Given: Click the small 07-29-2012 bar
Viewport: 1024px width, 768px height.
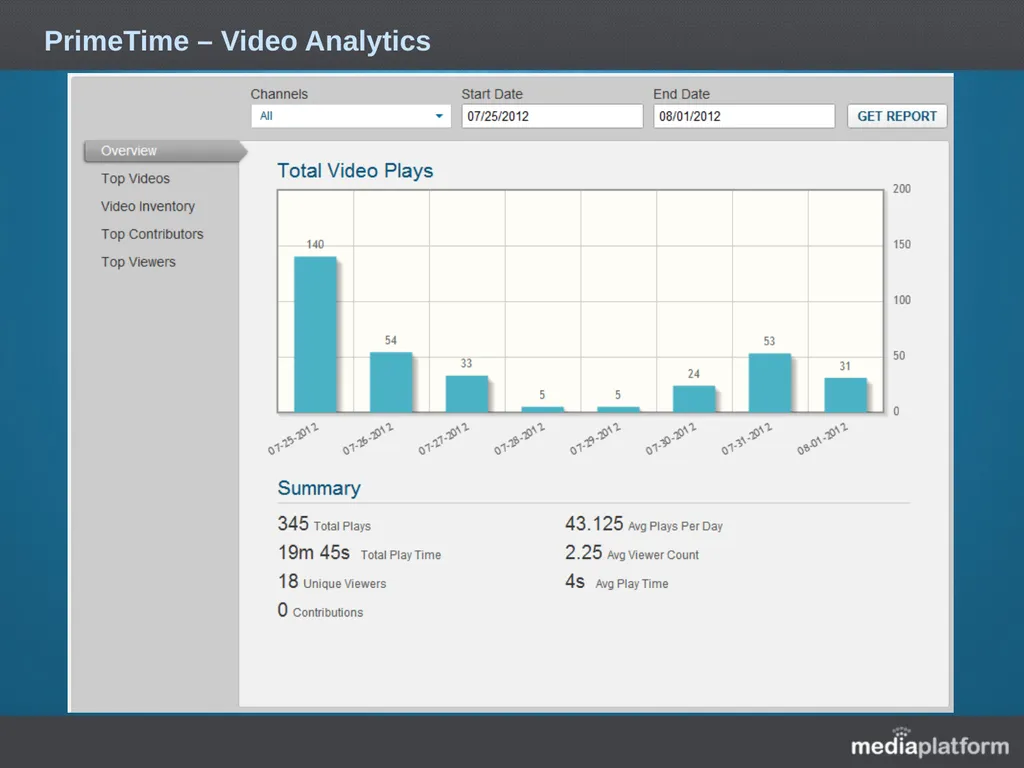Looking at the screenshot, I should 618,409.
